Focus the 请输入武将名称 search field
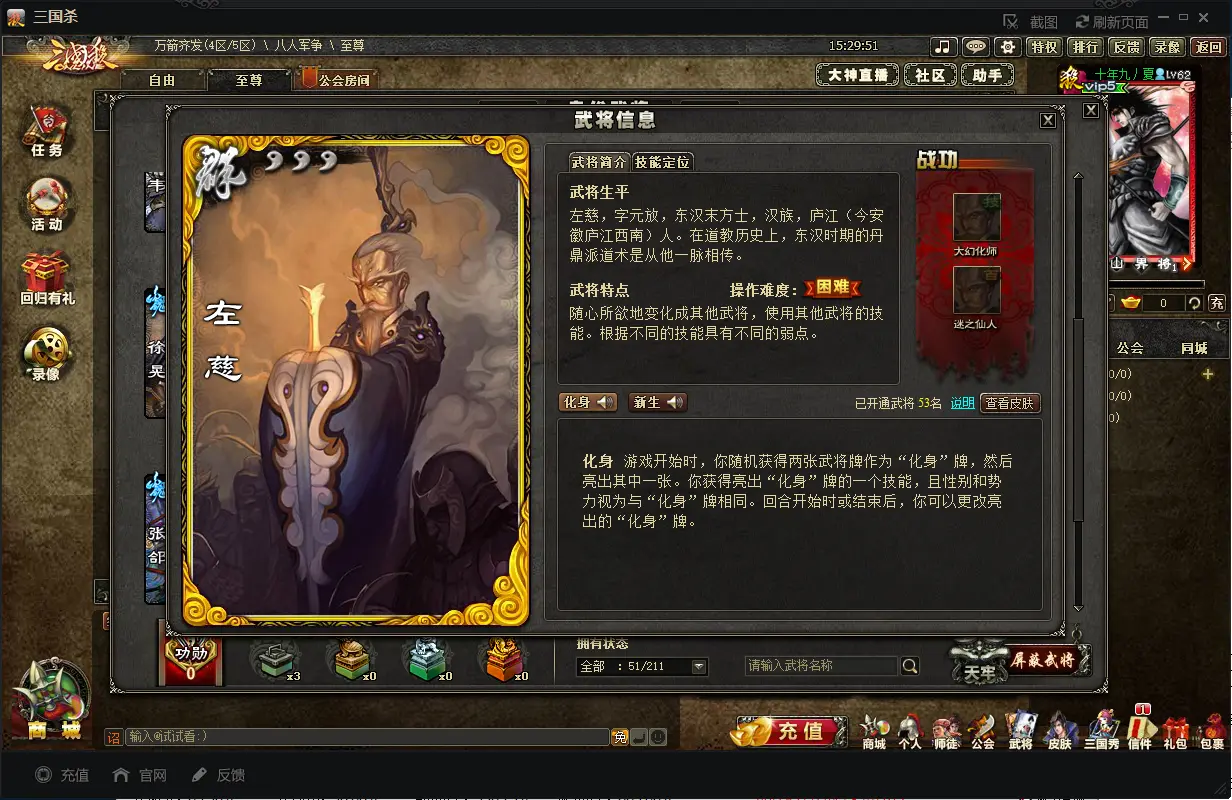This screenshot has height=800, width=1232. click(x=822, y=666)
